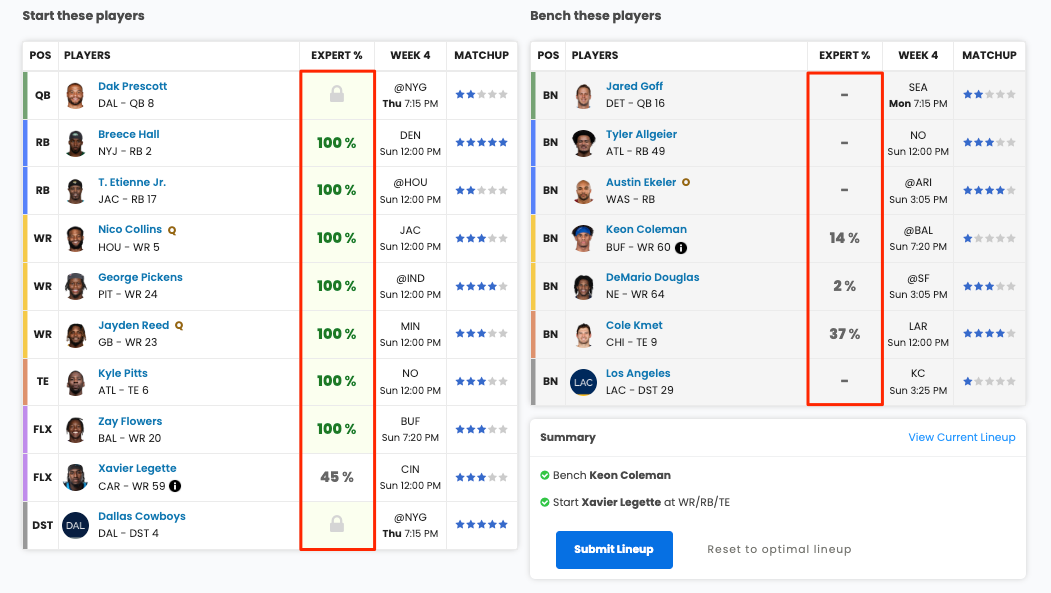Screen dimensions: 1051x593
Task: Click George Pickens' player headshot
Action: click(76, 286)
